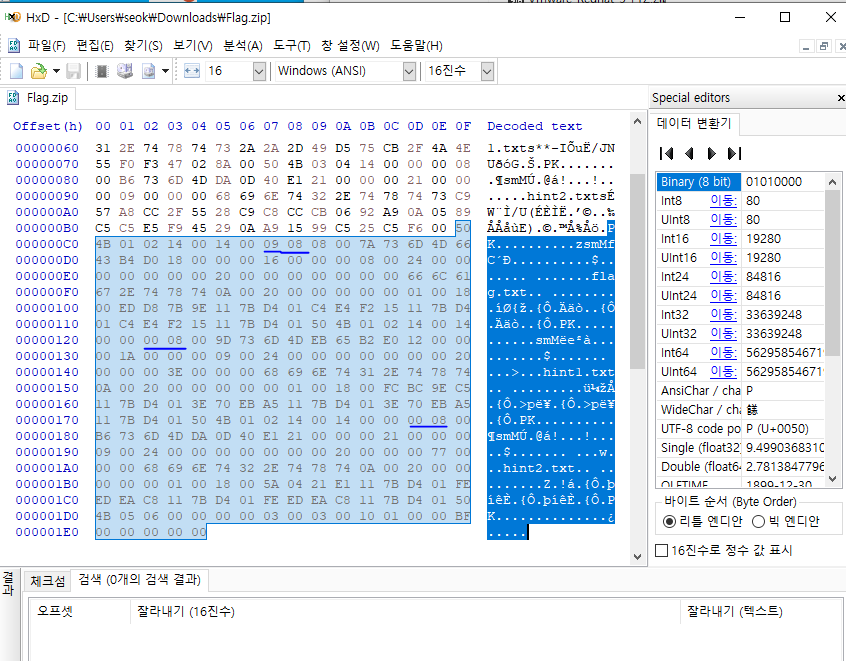Image resolution: width=846 pixels, height=661 pixels.
Task: Click the HxD document icon in menu bar
Action: coord(14,46)
